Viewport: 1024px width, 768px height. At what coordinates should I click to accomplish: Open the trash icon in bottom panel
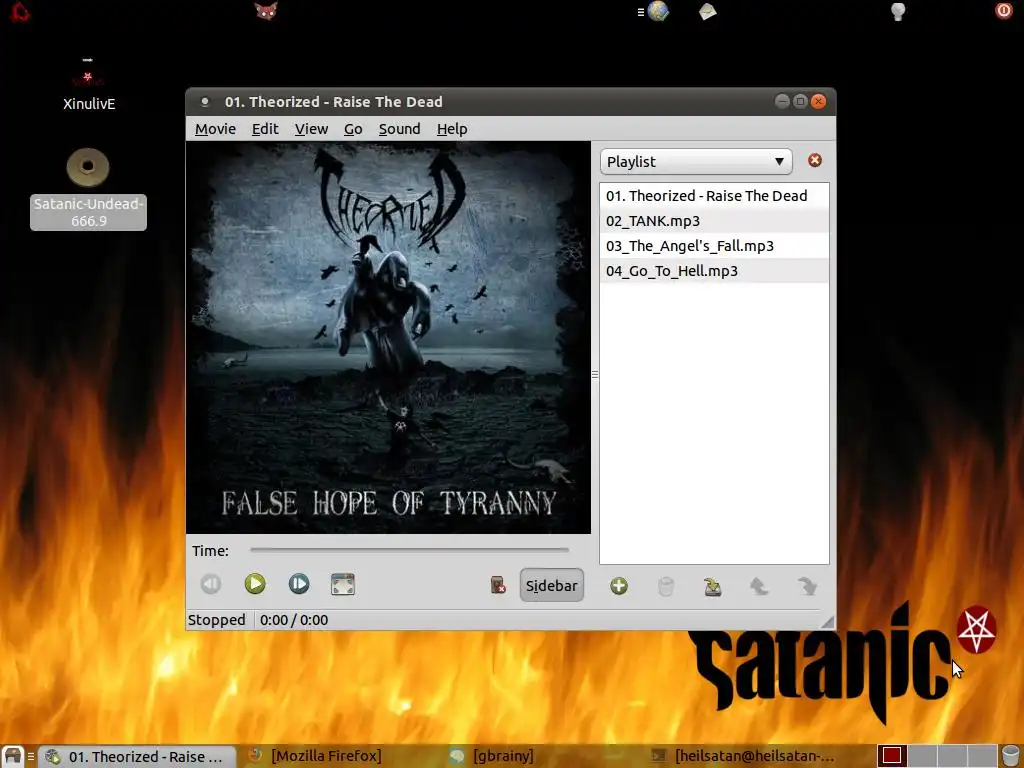pyautogui.click(x=1010, y=756)
